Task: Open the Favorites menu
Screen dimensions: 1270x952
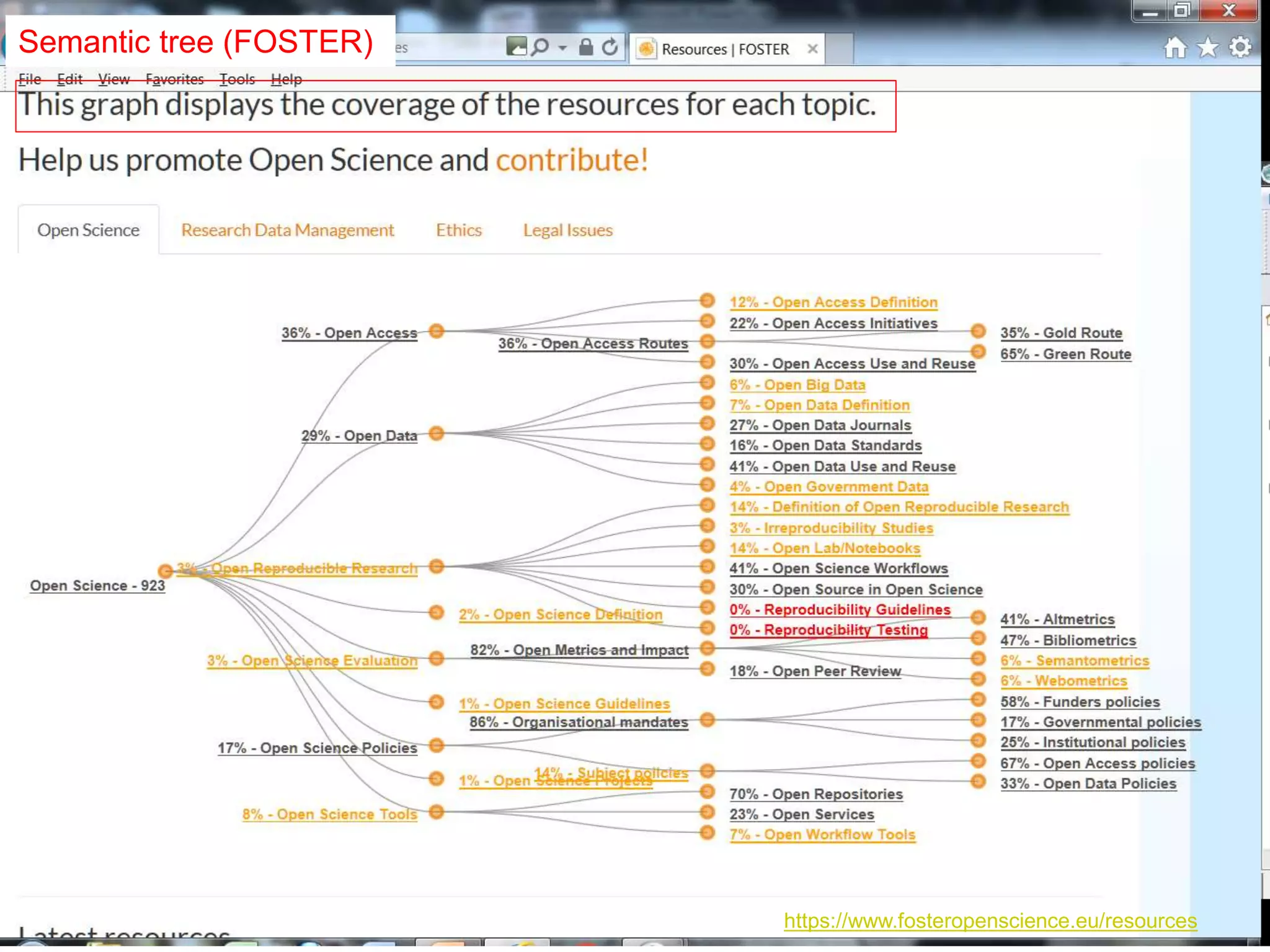Action: [x=174, y=79]
